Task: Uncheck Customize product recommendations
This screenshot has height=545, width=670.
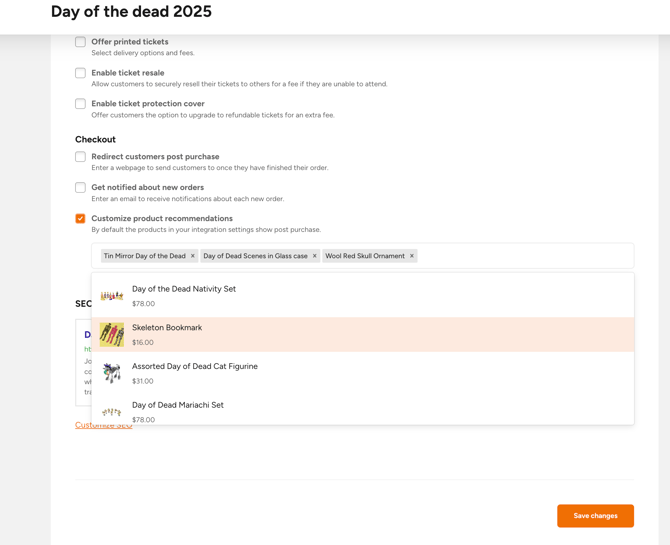Action: 80,218
